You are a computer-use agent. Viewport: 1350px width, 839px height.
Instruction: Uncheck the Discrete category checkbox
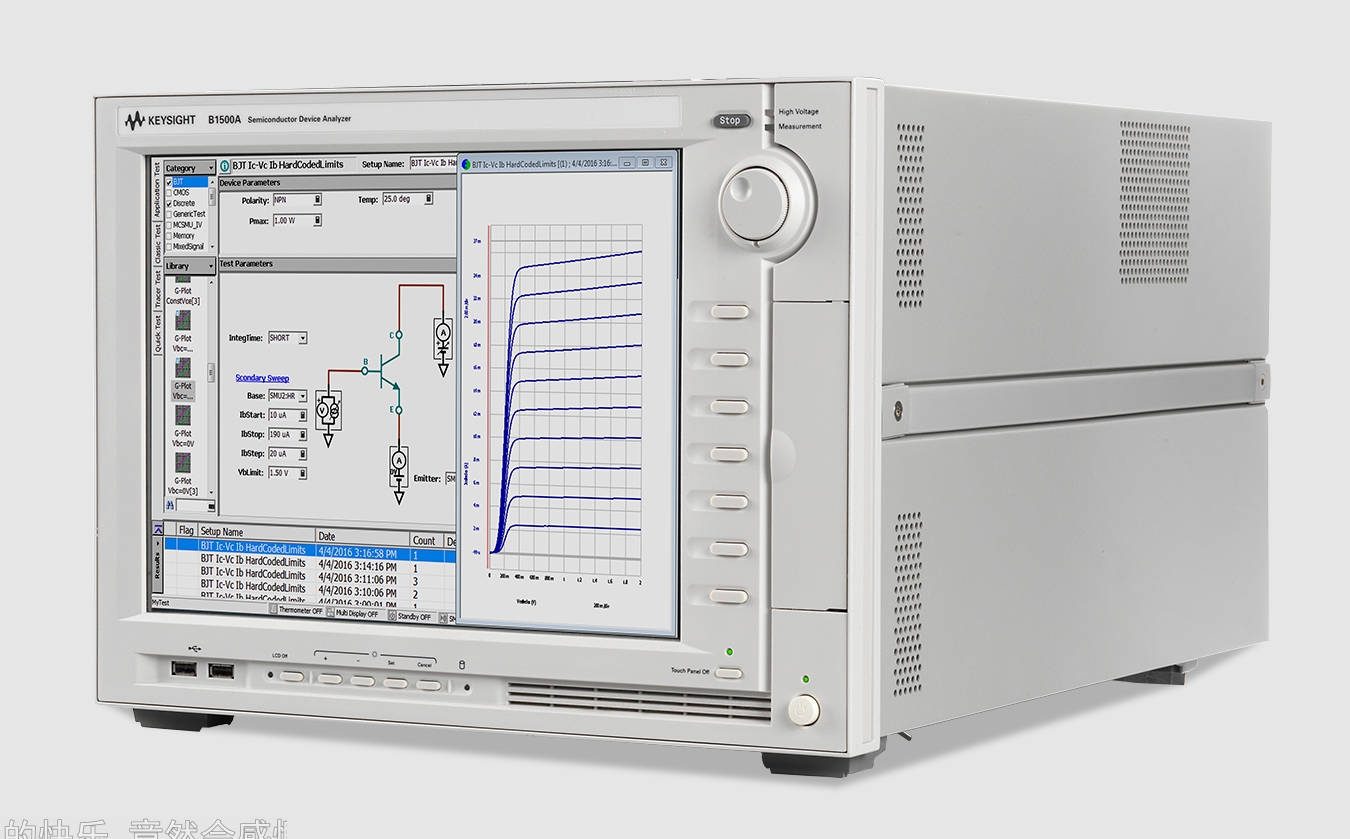pyautogui.click(x=169, y=203)
